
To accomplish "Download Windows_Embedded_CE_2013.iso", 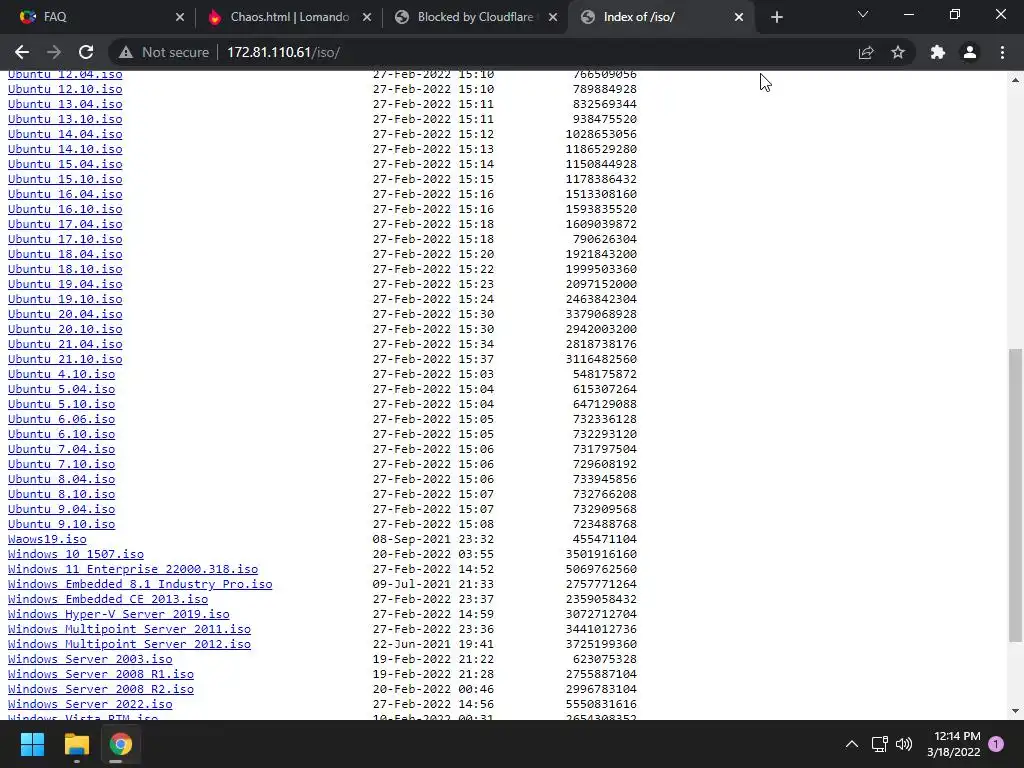I will [x=108, y=600].
